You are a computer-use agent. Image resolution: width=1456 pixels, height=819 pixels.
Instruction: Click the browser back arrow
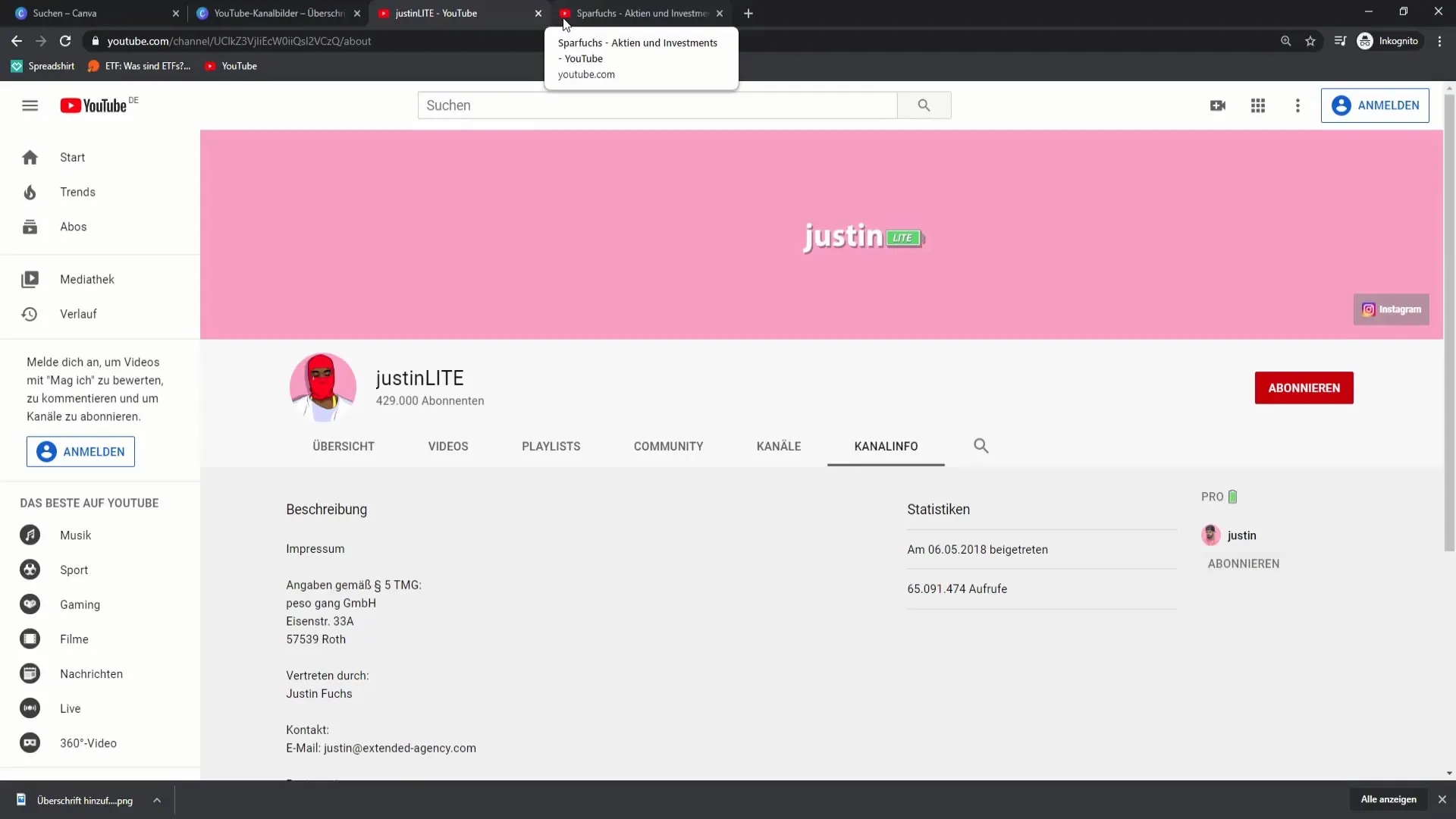[16, 41]
